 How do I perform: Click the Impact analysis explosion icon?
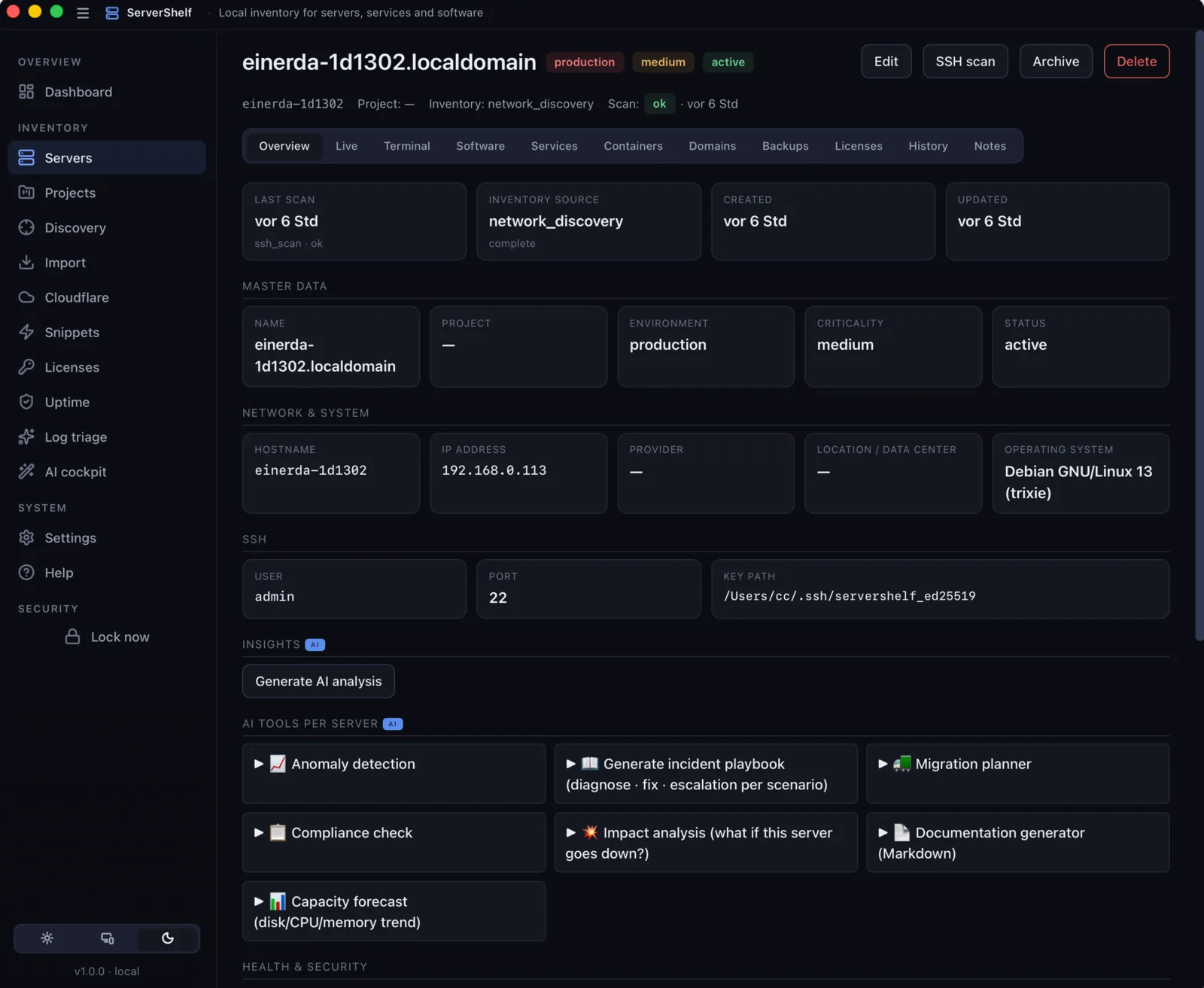(590, 832)
